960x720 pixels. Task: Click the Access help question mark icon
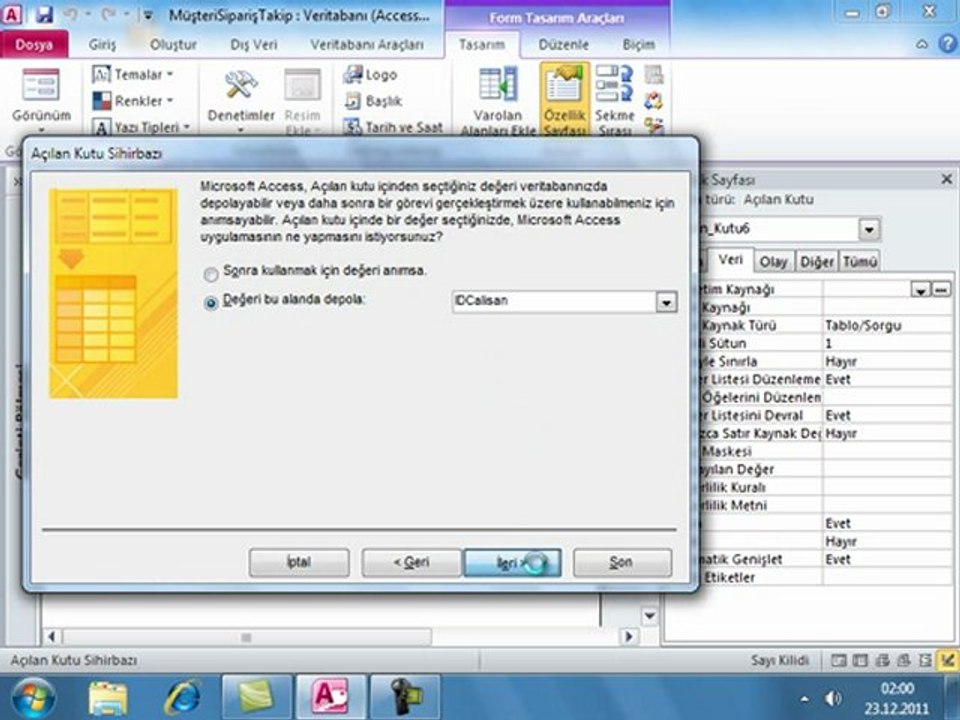(948, 44)
